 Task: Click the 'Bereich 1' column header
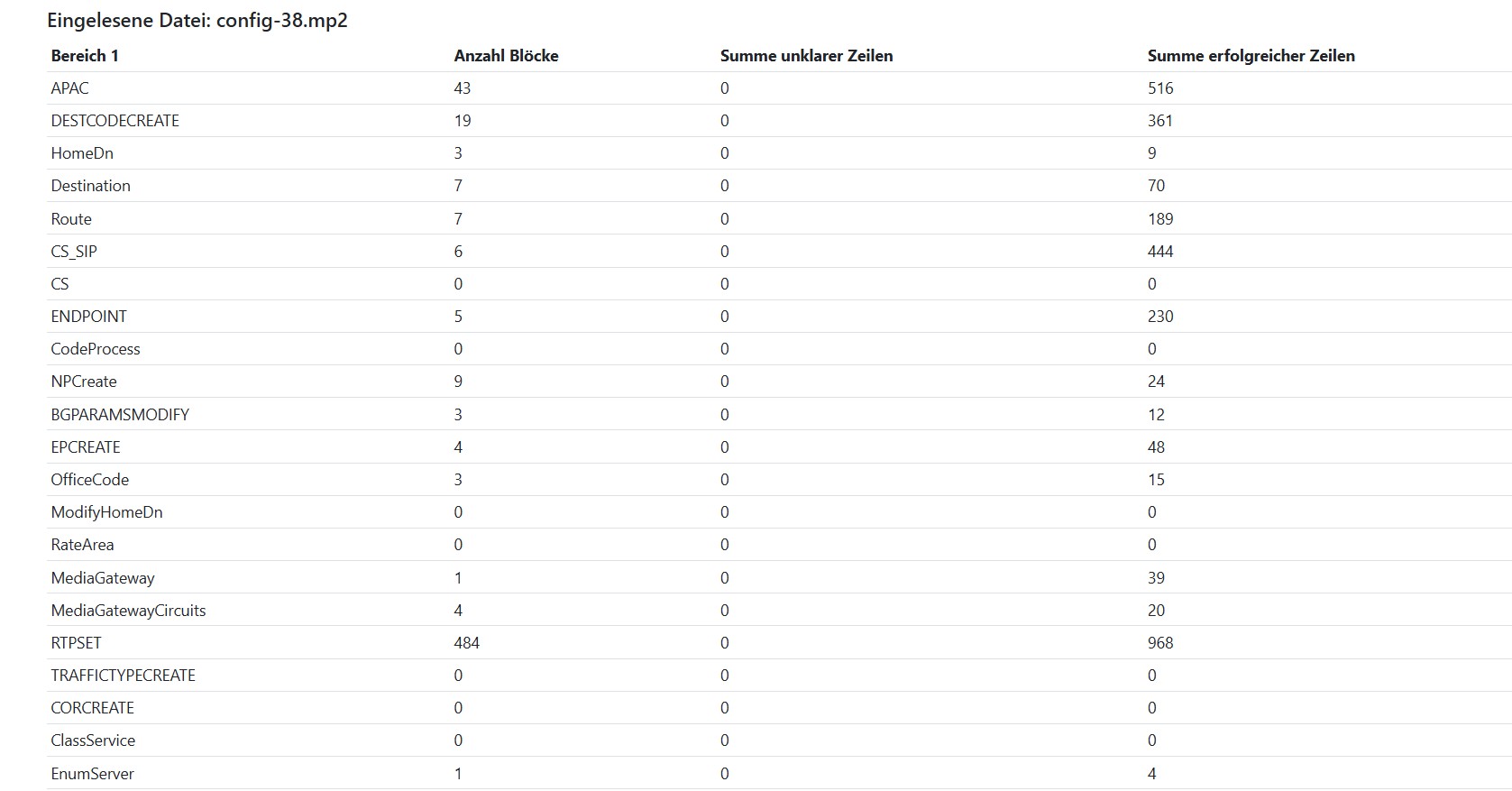tap(85, 56)
